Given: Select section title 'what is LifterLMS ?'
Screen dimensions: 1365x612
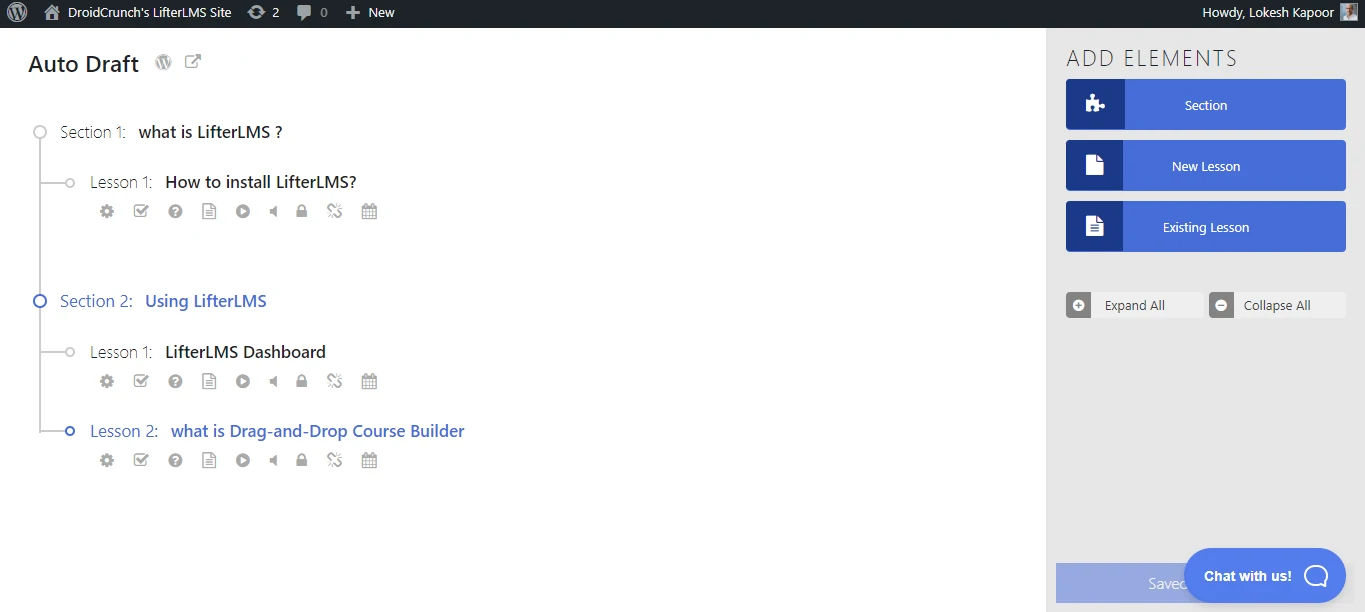Looking at the screenshot, I should point(210,132).
